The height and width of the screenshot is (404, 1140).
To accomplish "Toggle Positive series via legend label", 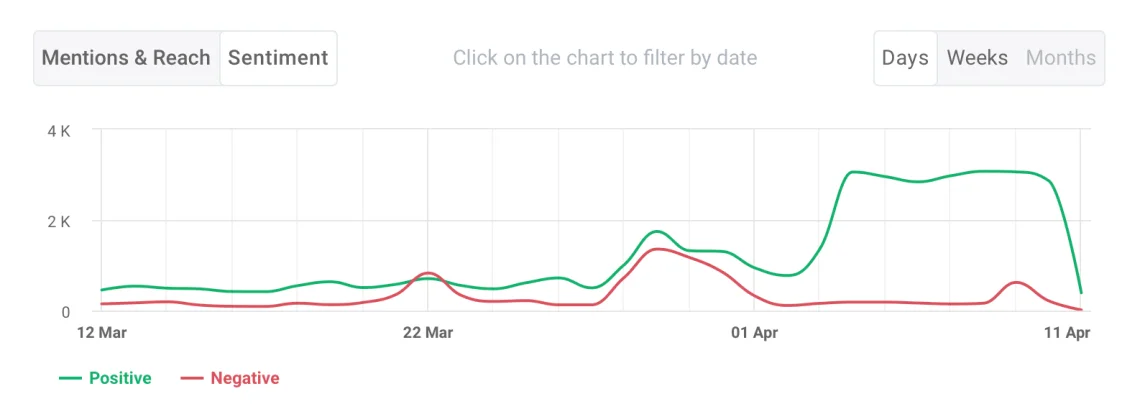I will coord(120,378).
